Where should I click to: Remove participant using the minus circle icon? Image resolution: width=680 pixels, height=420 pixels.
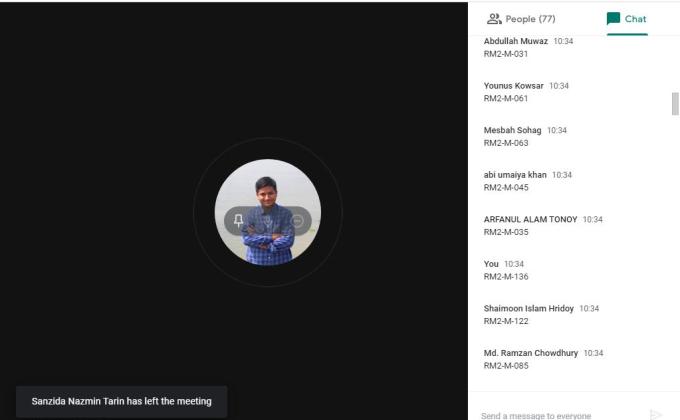(x=297, y=220)
